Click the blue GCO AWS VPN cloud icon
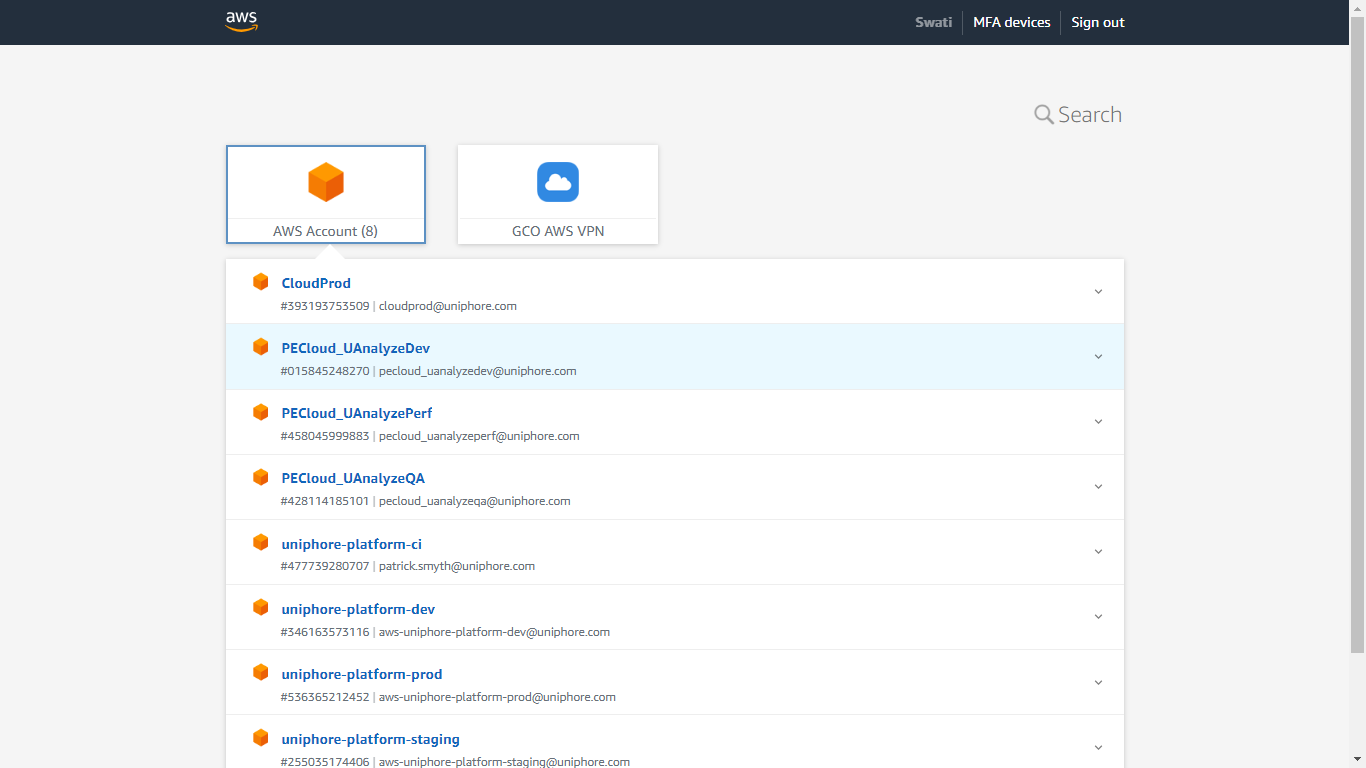1366x768 pixels. coord(558,182)
